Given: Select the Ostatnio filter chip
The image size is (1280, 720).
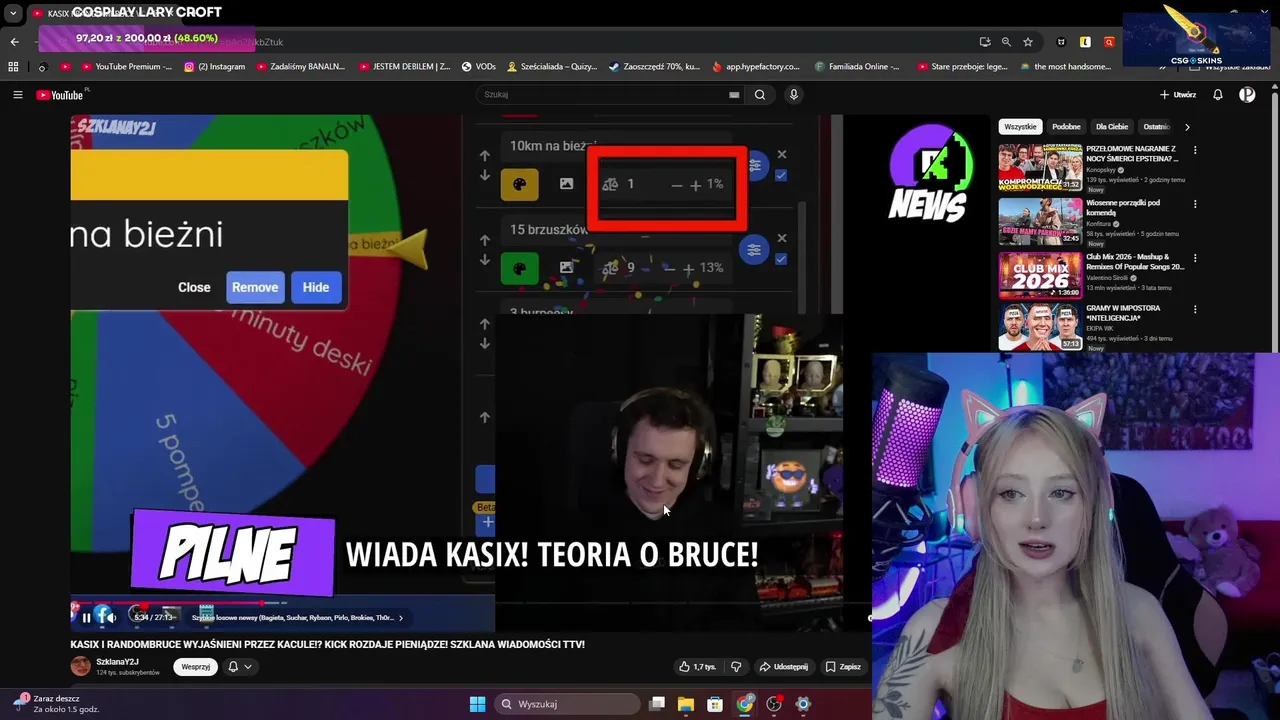Looking at the screenshot, I should pyautogui.click(x=1157, y=127).
